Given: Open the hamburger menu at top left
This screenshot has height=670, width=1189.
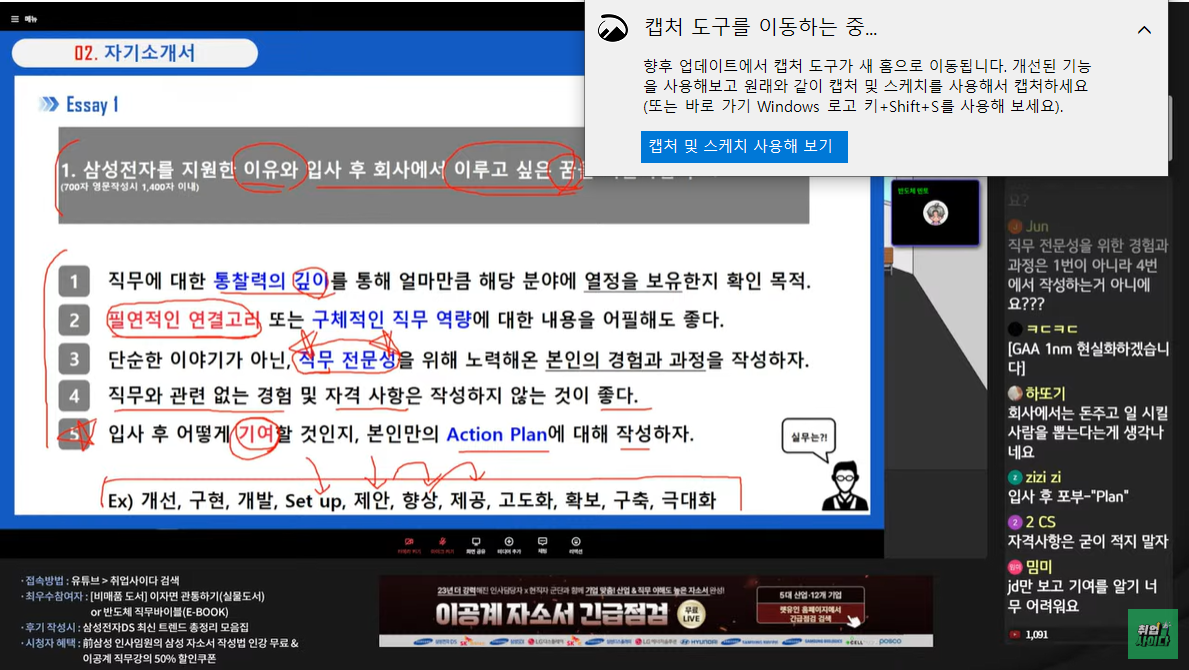Looking at the screenshot, I should click(x=15, y=18).
